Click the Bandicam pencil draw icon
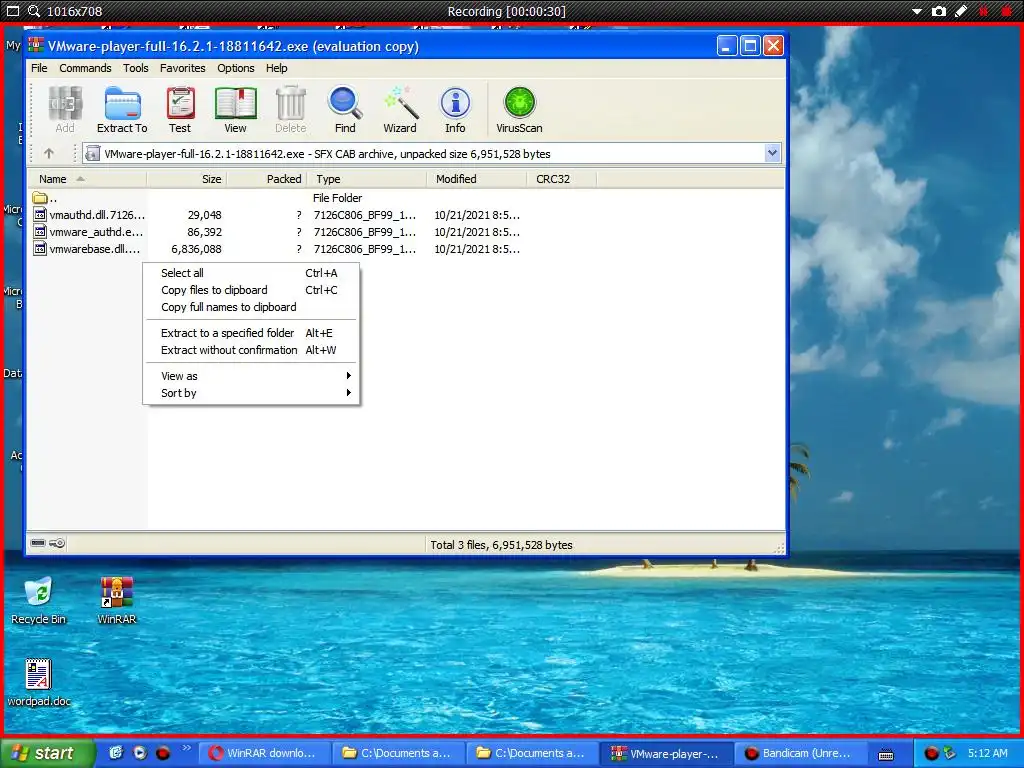The height and width of the screenshot is (768, 1024). coord(961,11)
